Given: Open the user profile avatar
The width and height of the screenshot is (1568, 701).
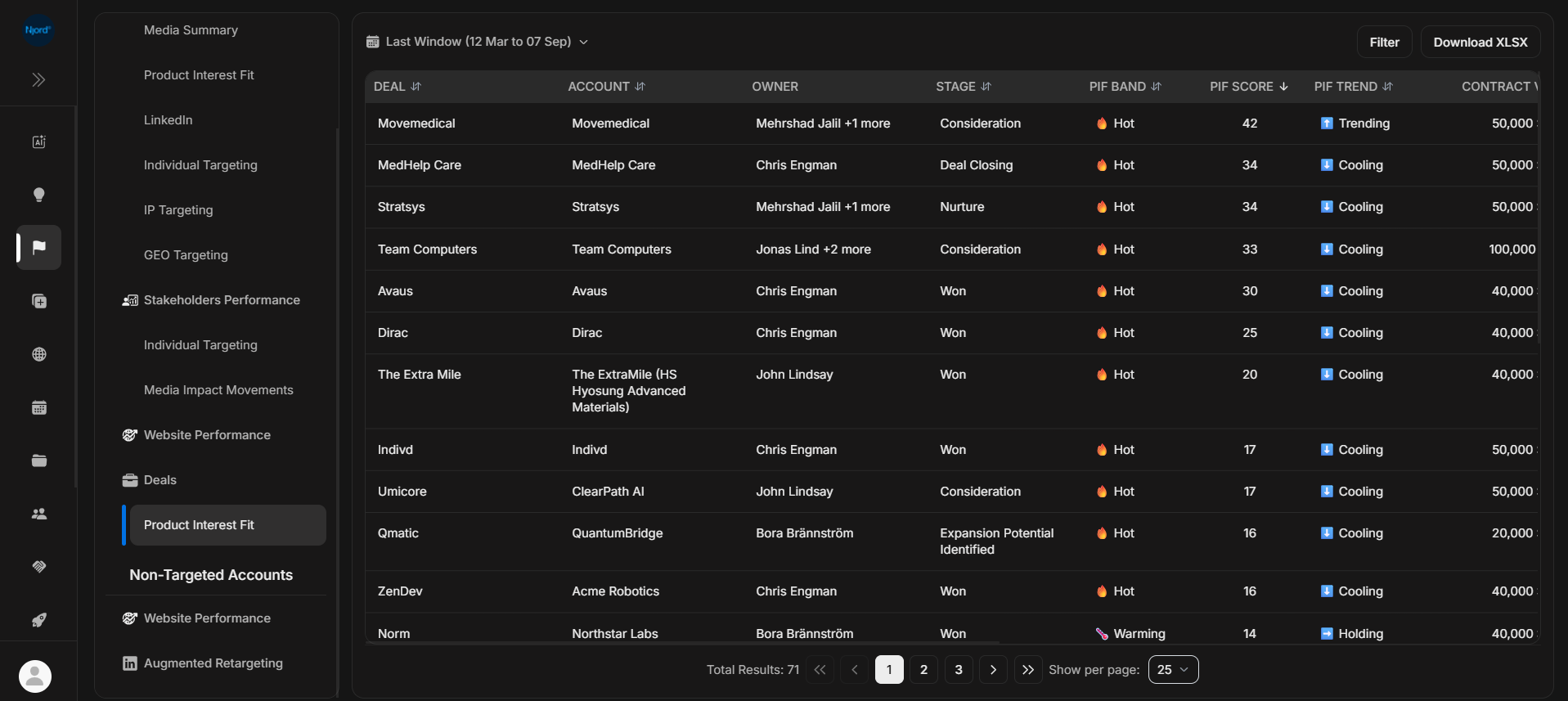Looking at the screenshot, I should tap(35, 676).
